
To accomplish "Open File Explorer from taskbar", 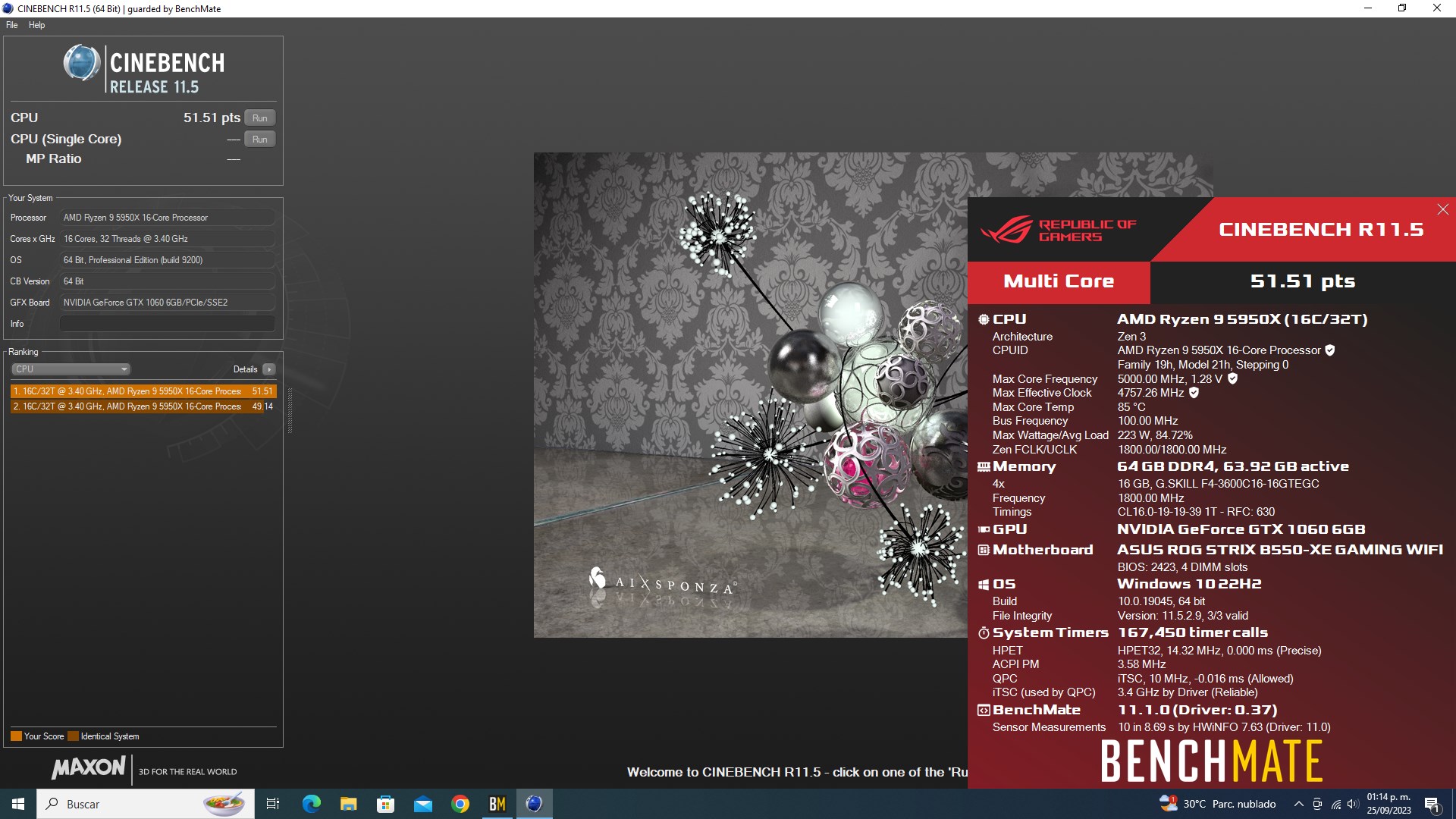I will [349, 804].
